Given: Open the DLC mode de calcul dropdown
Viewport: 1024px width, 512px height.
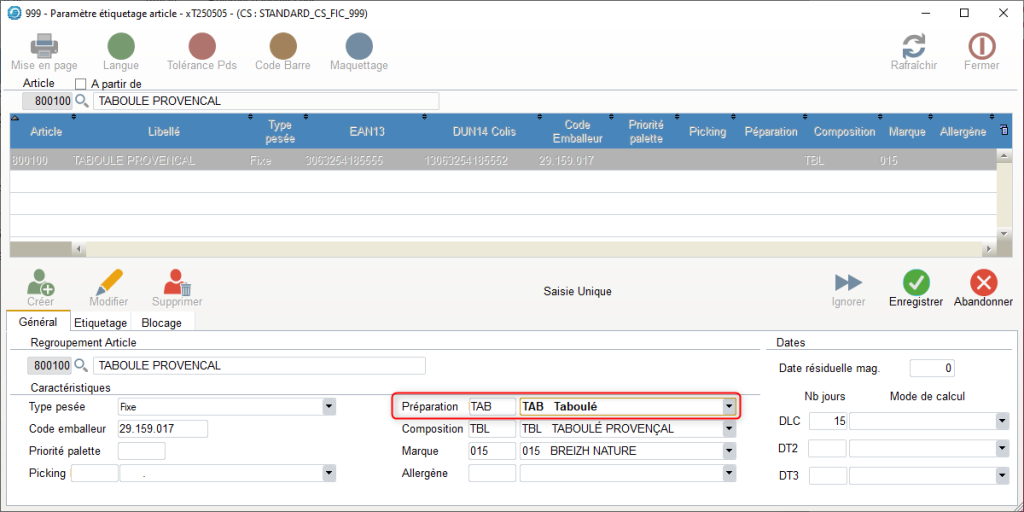Looking at the screenshot, I should (x=1002, y=422).
